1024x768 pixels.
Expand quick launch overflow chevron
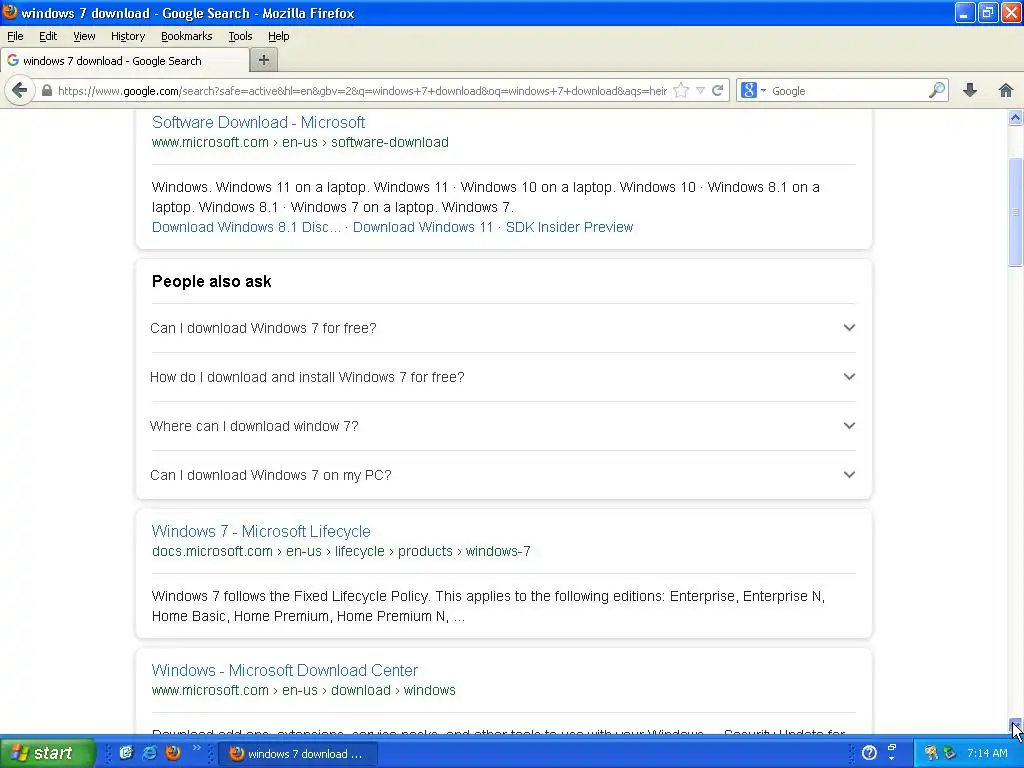[197, 748]
